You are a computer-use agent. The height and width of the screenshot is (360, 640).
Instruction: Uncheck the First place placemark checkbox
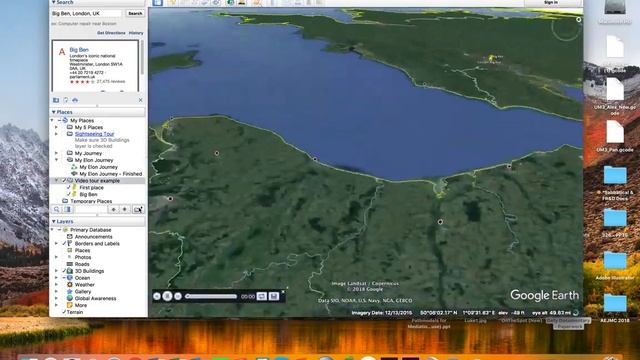pos(69,187)
